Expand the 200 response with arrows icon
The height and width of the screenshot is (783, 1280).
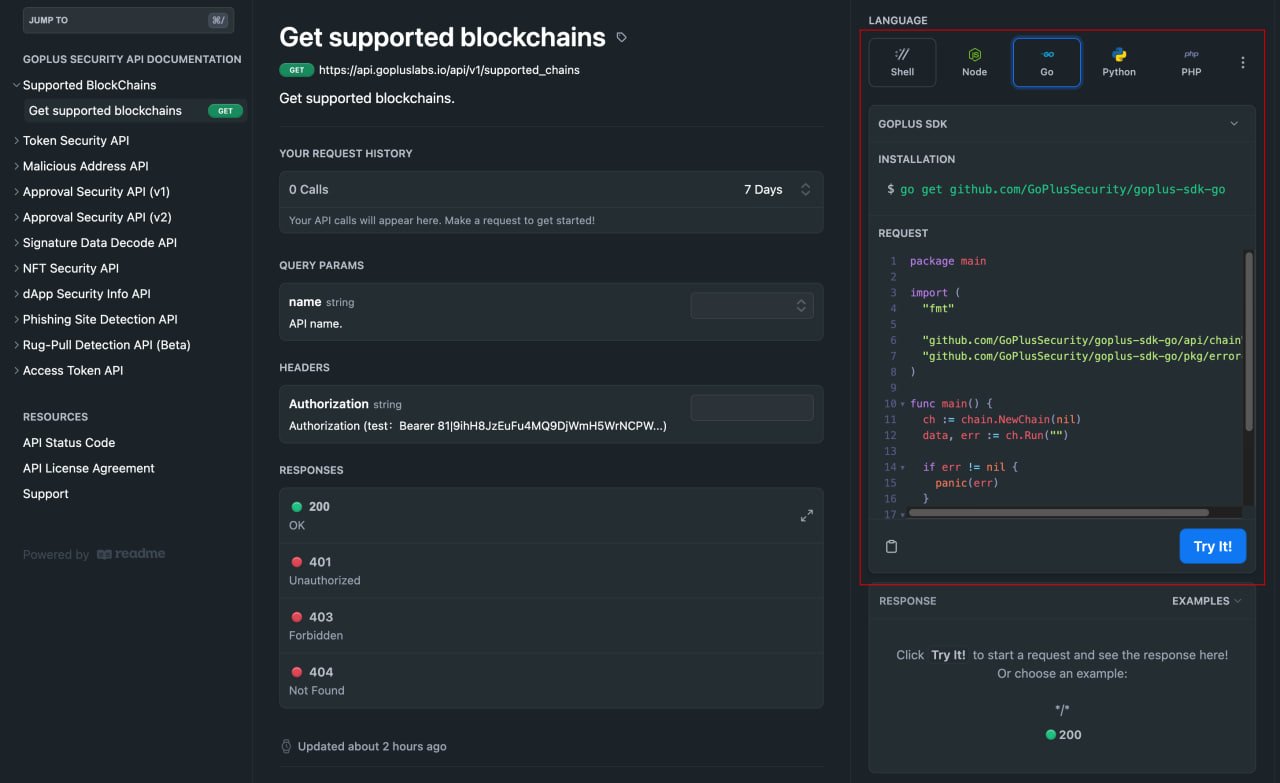(807, 516)
